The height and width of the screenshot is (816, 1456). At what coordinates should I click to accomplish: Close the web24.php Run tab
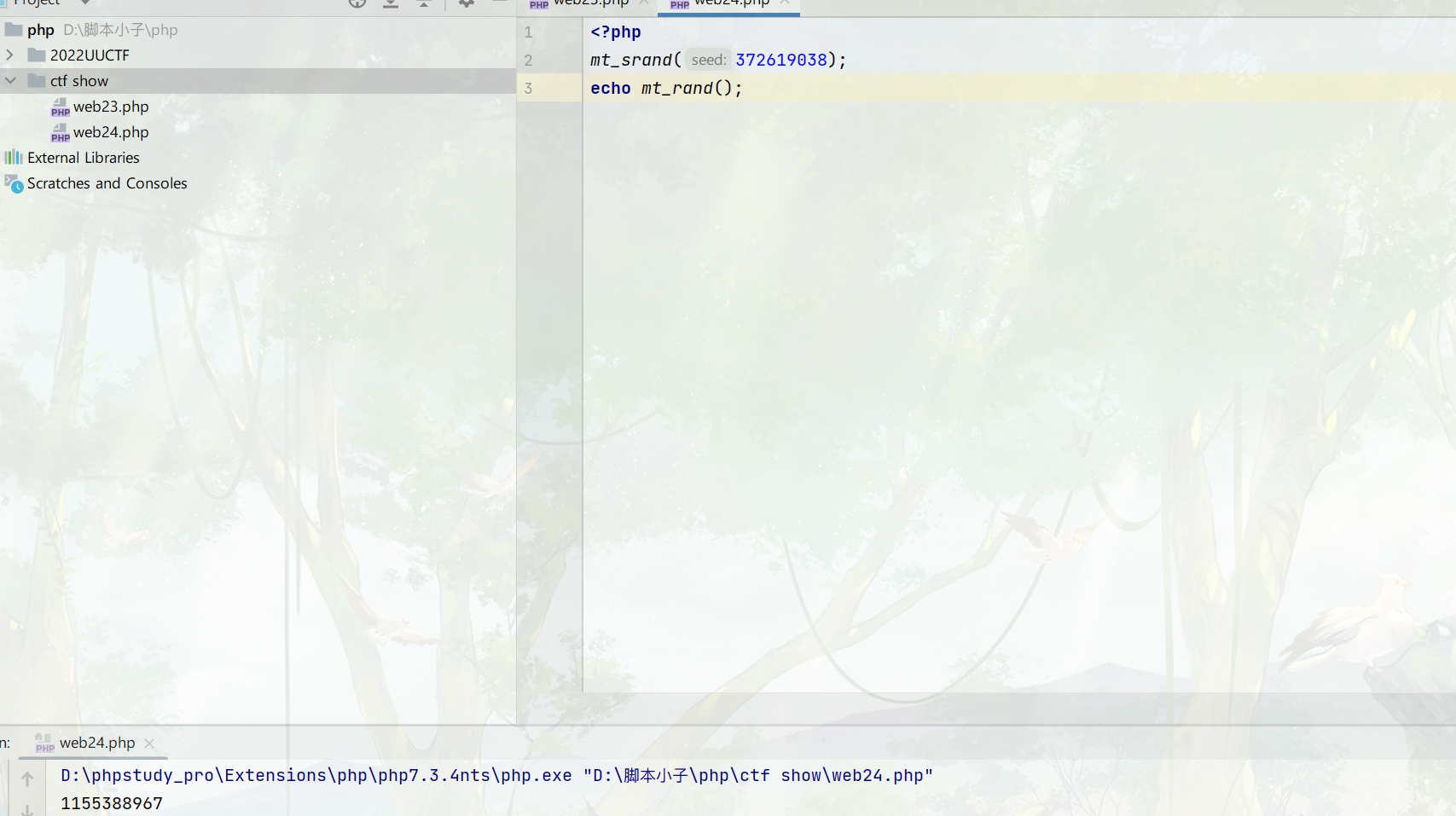[x=149, y=744]
